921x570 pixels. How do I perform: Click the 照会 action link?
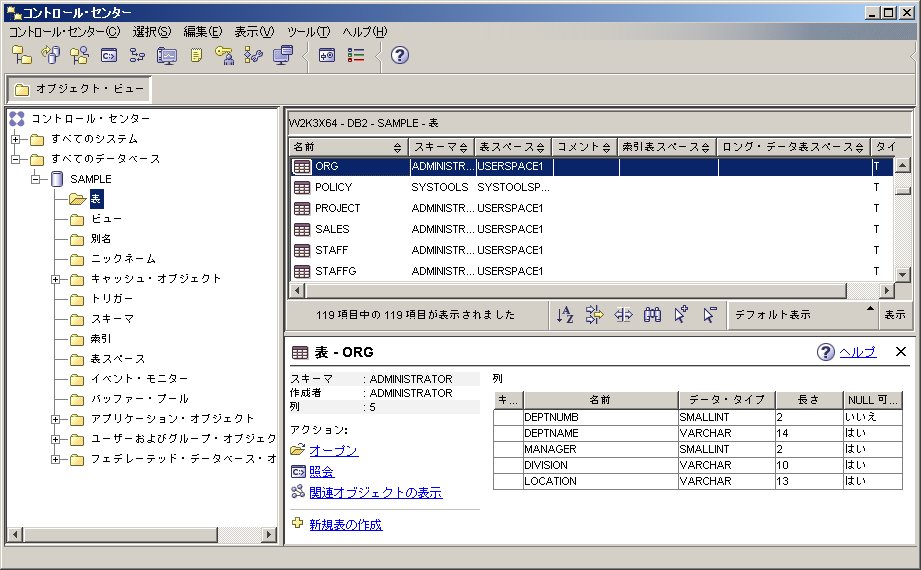321,472
